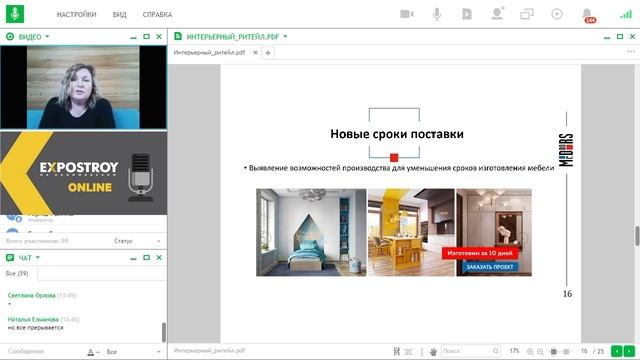640x360 pixels.
Task: Select the text cursor tool
Action: coord(422,351)
